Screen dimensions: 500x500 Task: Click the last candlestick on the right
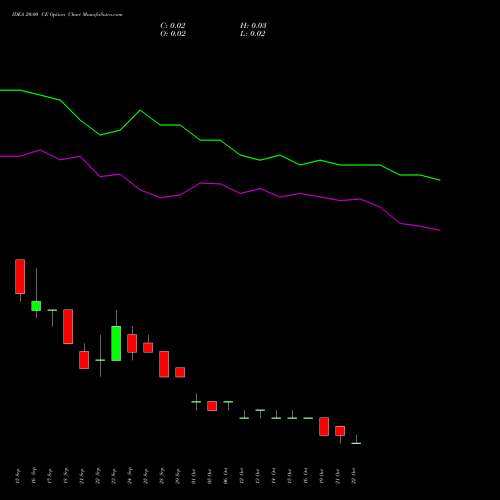[x=356, y=443]
